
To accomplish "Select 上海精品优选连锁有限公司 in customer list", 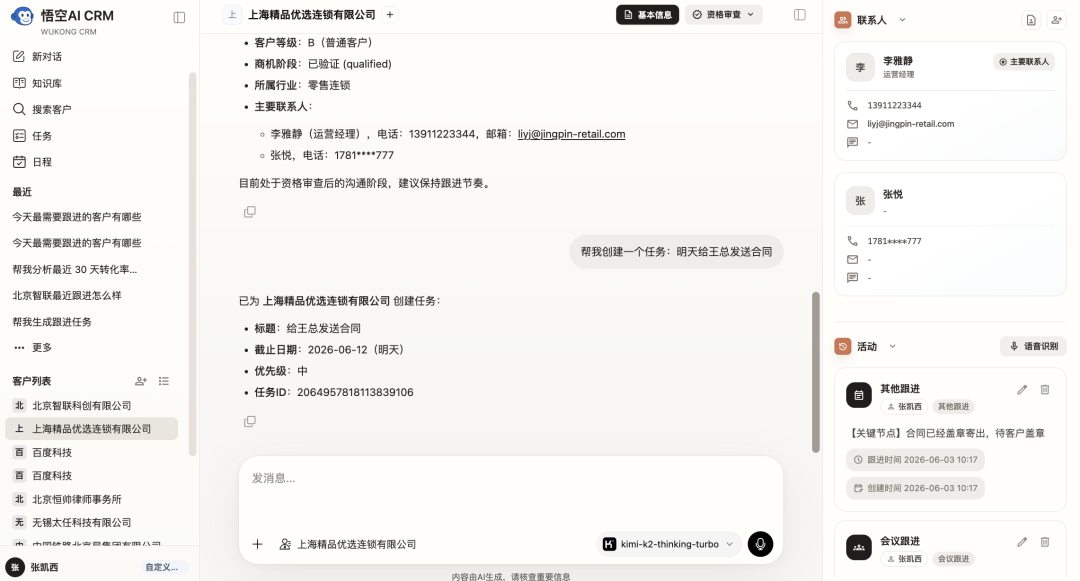I will point(91,429).
